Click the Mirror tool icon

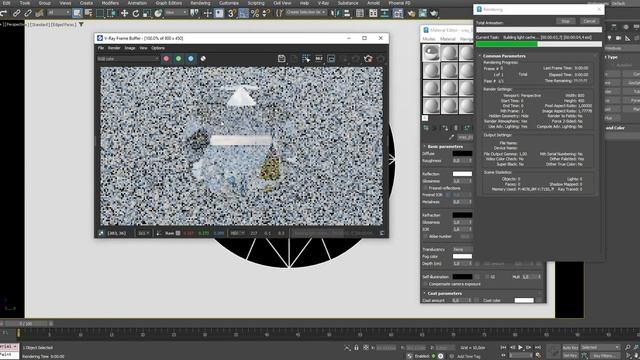(335, 13)
